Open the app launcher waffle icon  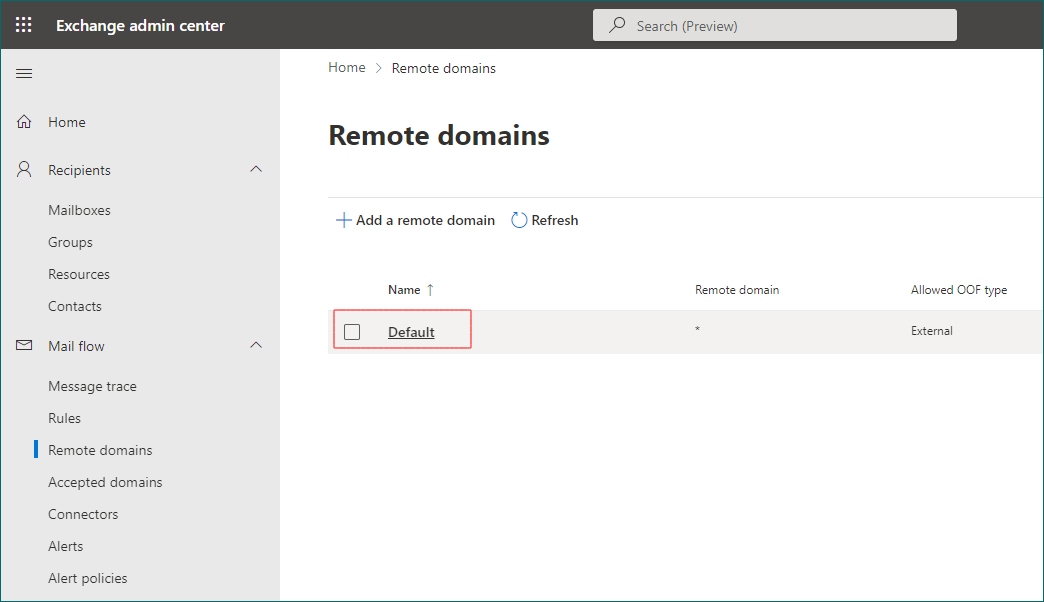pos(24,25)
